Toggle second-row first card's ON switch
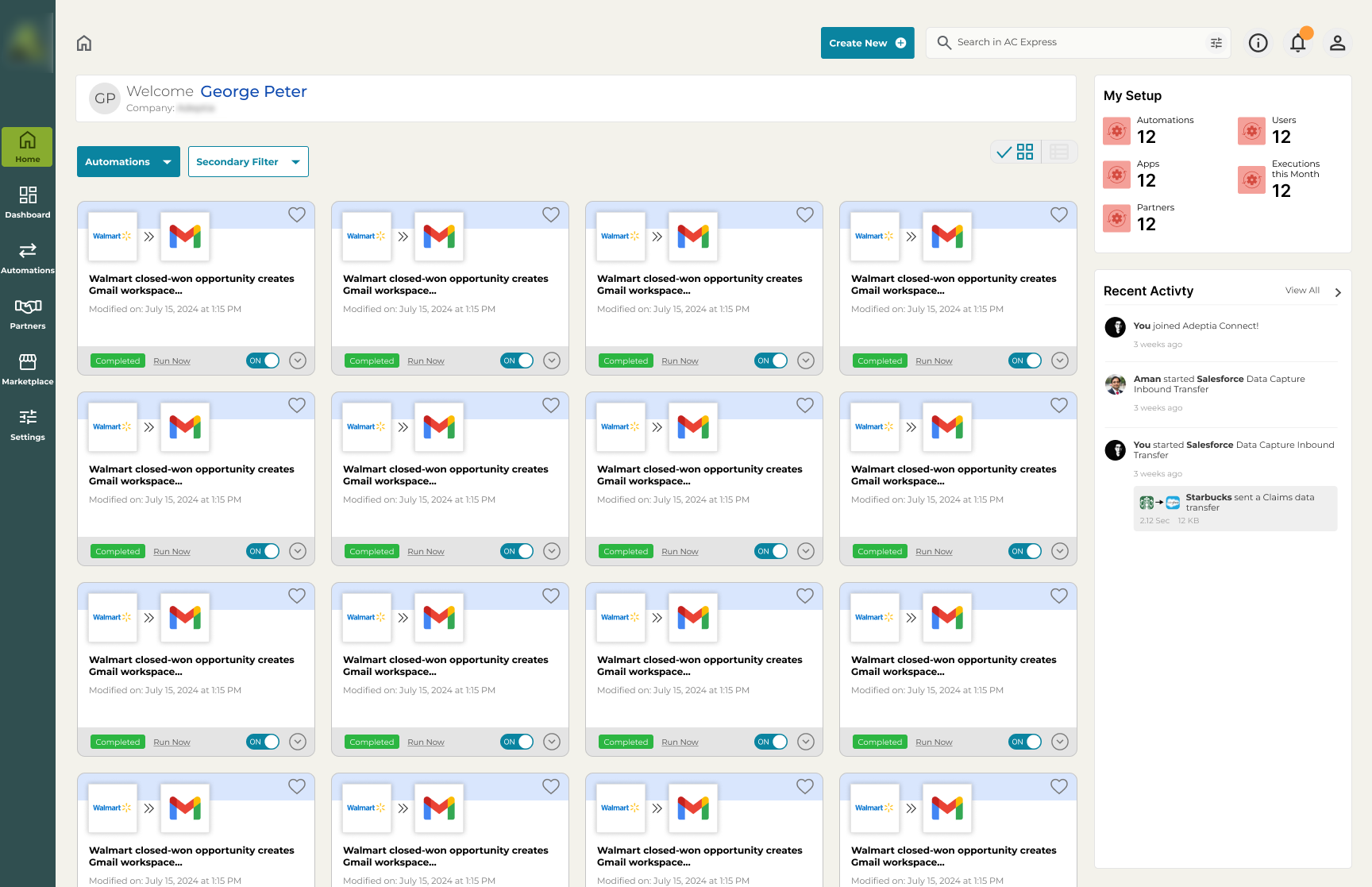Screen dimensions: 1372x887 [263, 551]
